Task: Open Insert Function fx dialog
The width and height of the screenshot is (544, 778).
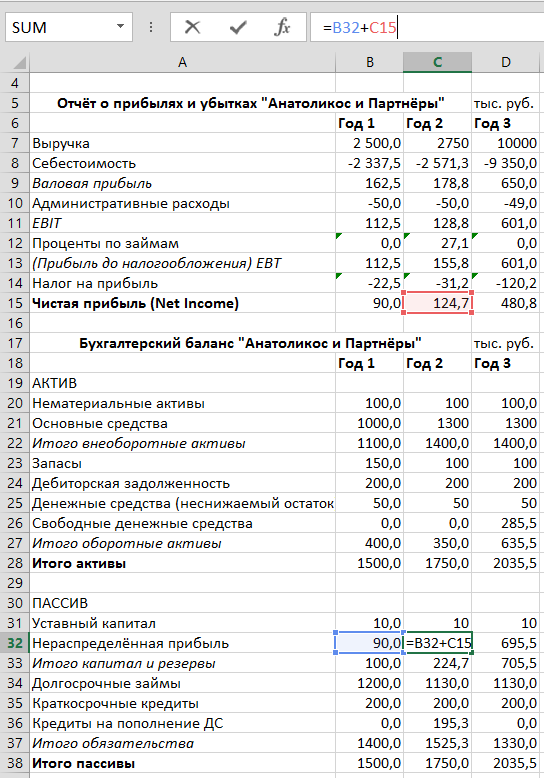Action: point(282,27)
